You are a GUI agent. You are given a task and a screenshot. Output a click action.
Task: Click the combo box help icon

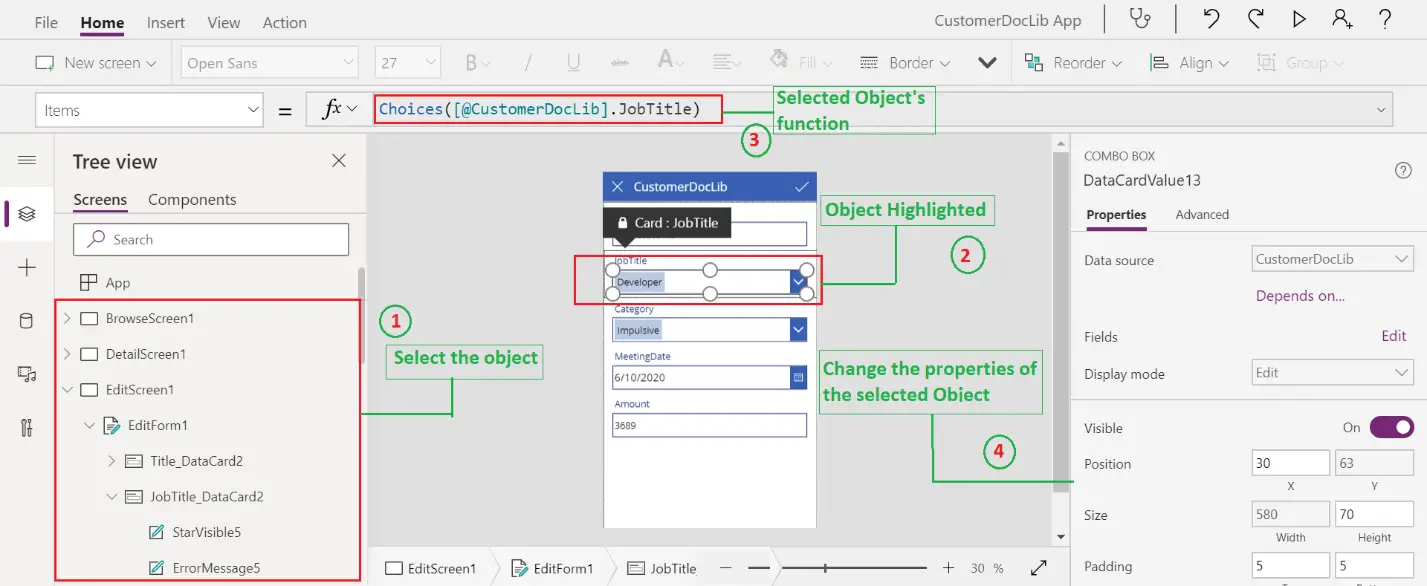click(x=1403, y=171)
